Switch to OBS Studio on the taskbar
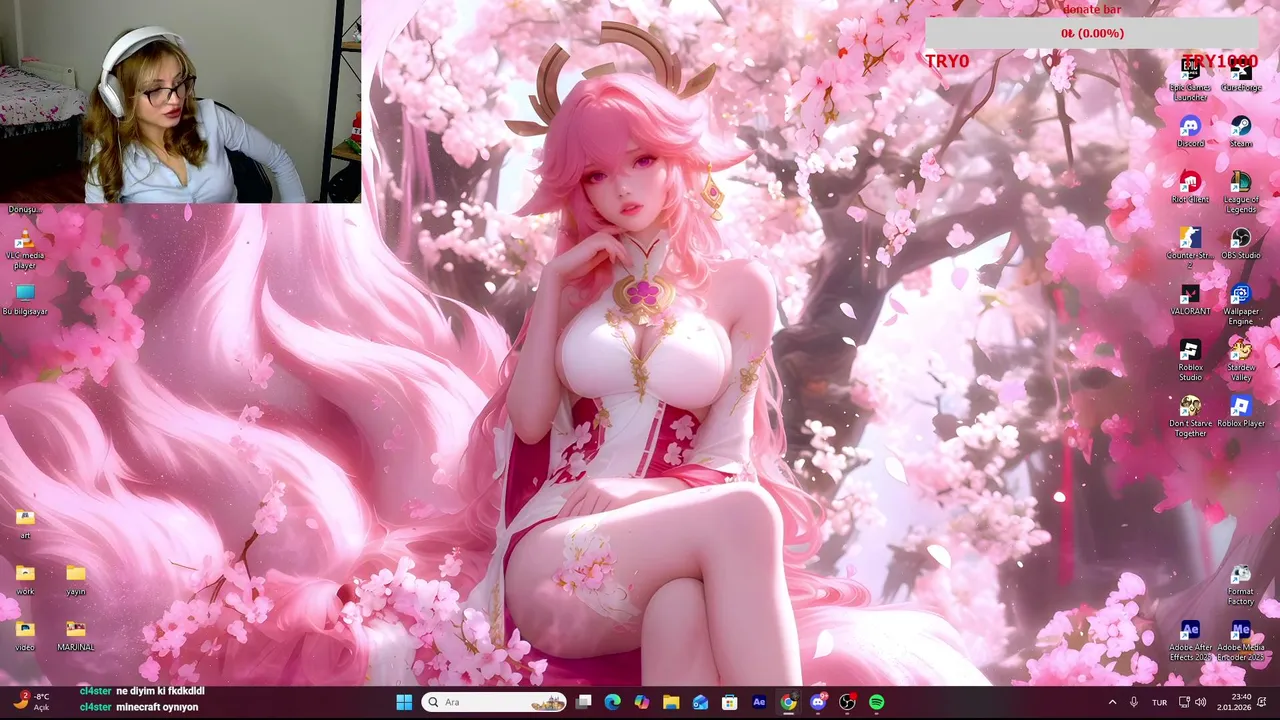Screen dimensions: 1280x720 coord(847,702)
